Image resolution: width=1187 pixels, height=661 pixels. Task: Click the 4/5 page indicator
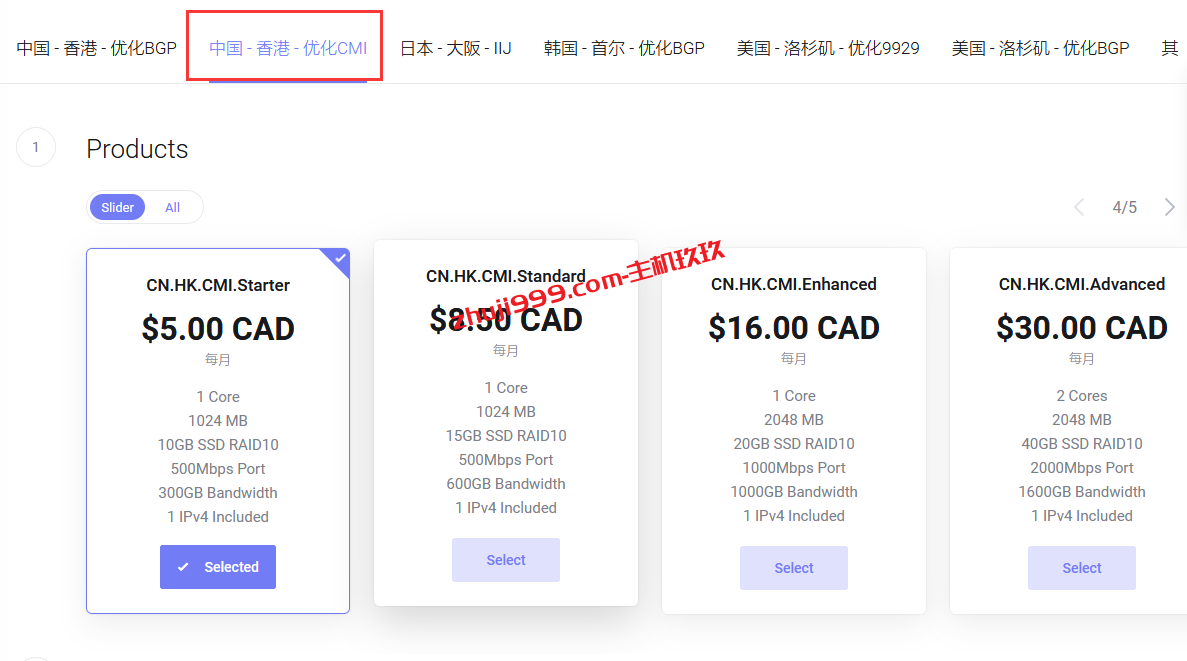click(1125, 207)
